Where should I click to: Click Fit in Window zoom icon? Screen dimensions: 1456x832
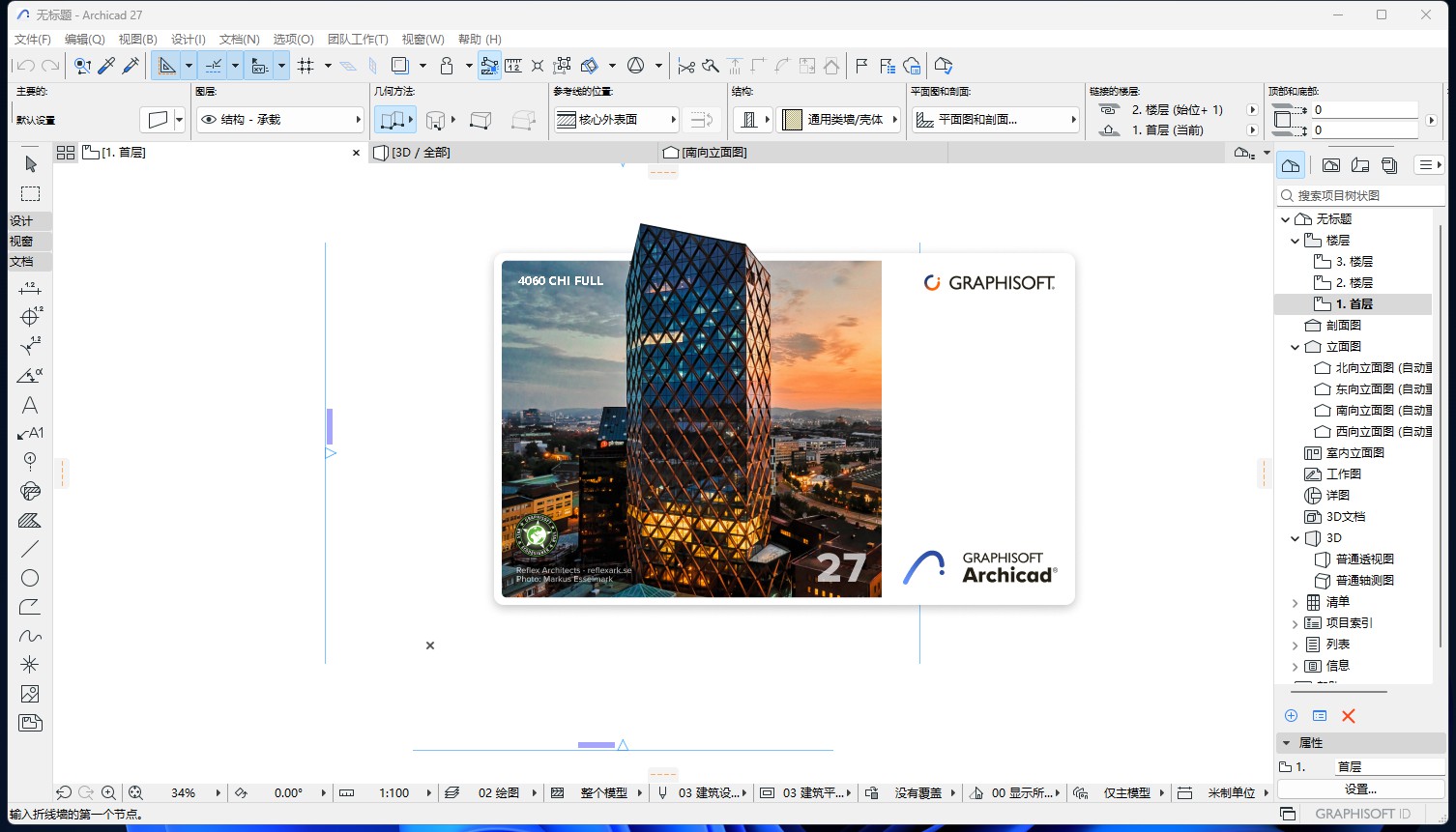point(135,792)
